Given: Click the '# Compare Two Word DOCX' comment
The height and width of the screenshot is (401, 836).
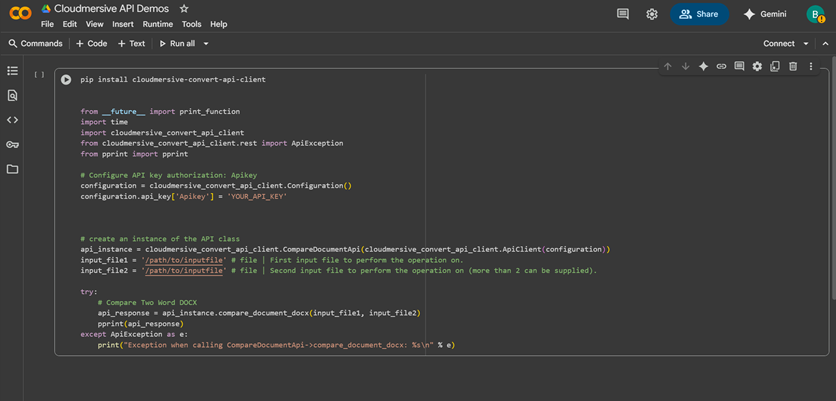Looking at the screenshot, I should [x=148, y=303].
